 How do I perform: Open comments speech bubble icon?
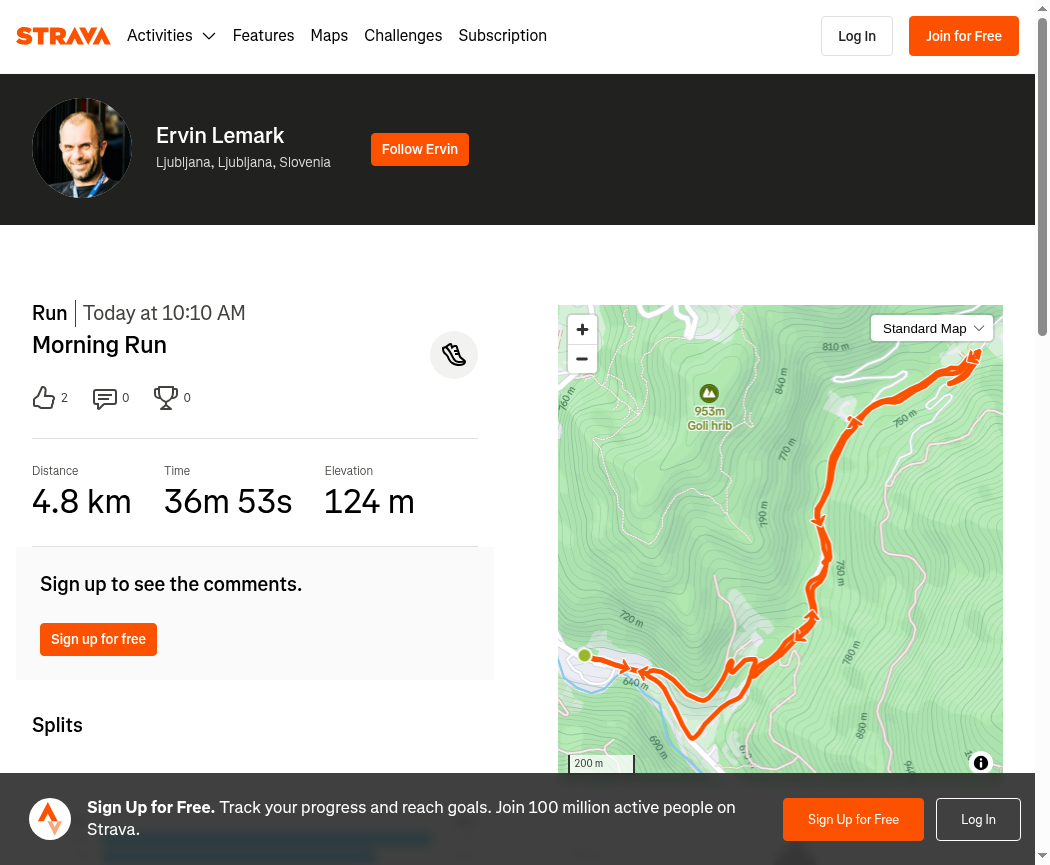[x=104, y=398]
